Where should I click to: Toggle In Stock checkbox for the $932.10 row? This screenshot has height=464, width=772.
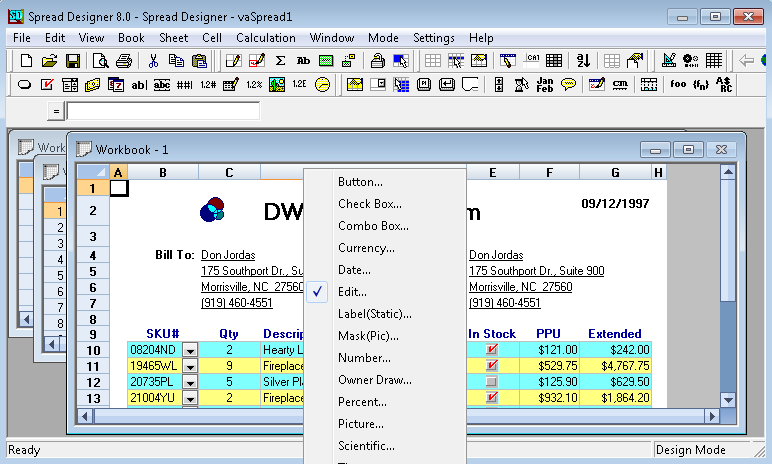491,397
